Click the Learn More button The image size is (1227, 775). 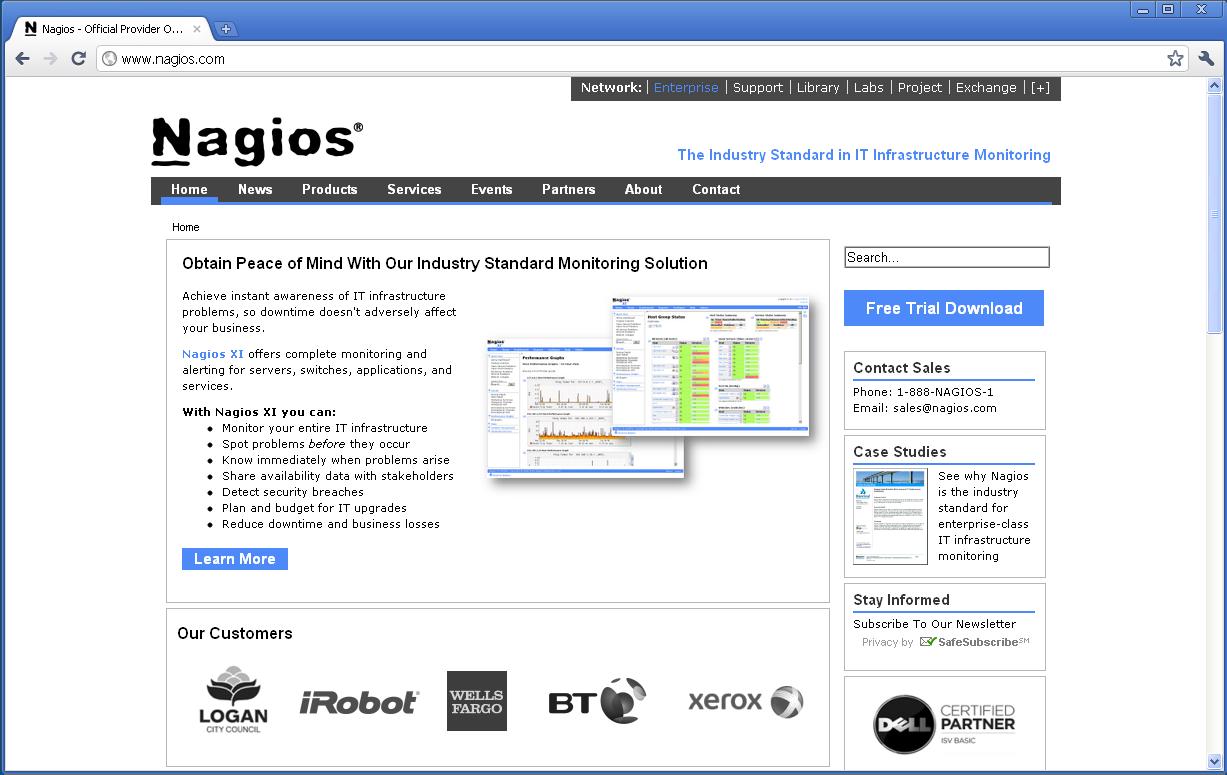pos(235,559)
